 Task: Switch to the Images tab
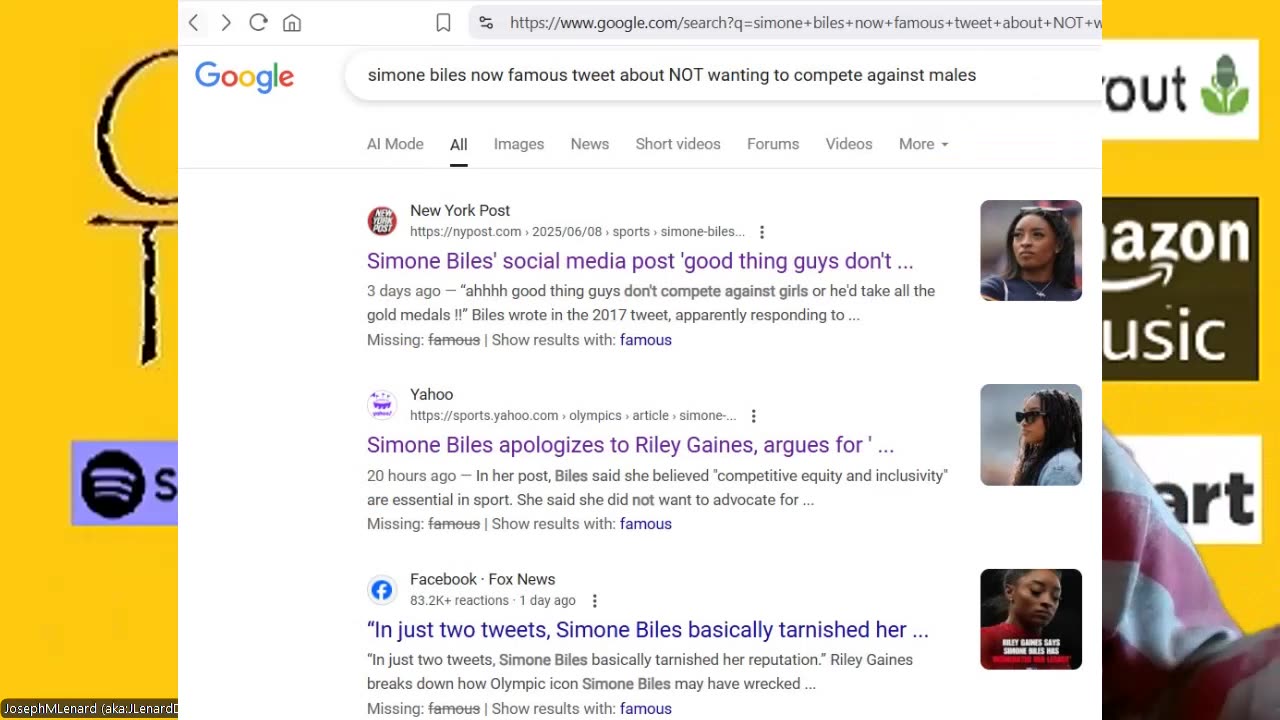pyautogui.click(x=519, y=144)
